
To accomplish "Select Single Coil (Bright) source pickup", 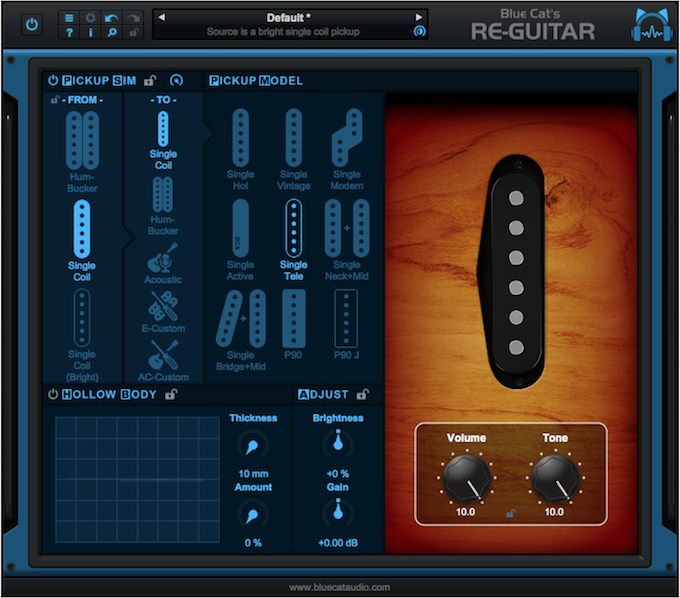I will pos(82,335).
